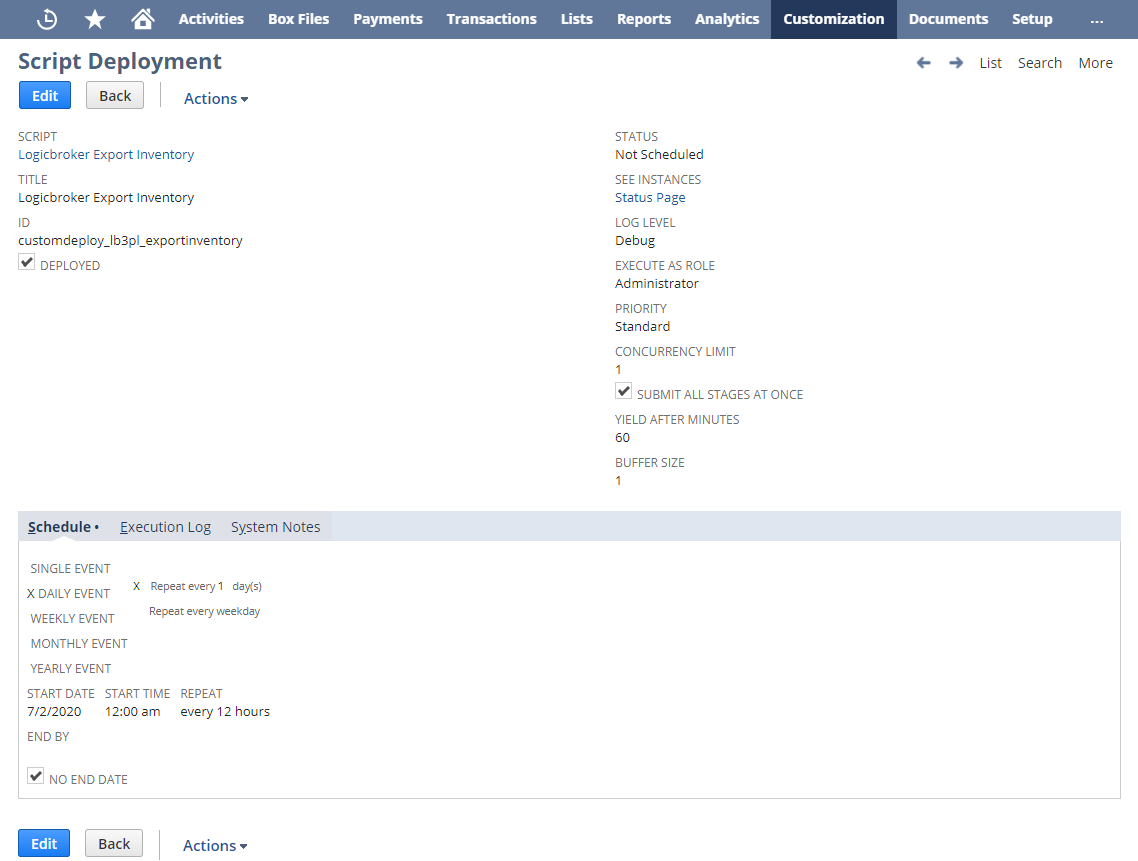Expand the top Actions dropdown
The height and width of the screenshot is (861, 1138).
click(215, 98)
